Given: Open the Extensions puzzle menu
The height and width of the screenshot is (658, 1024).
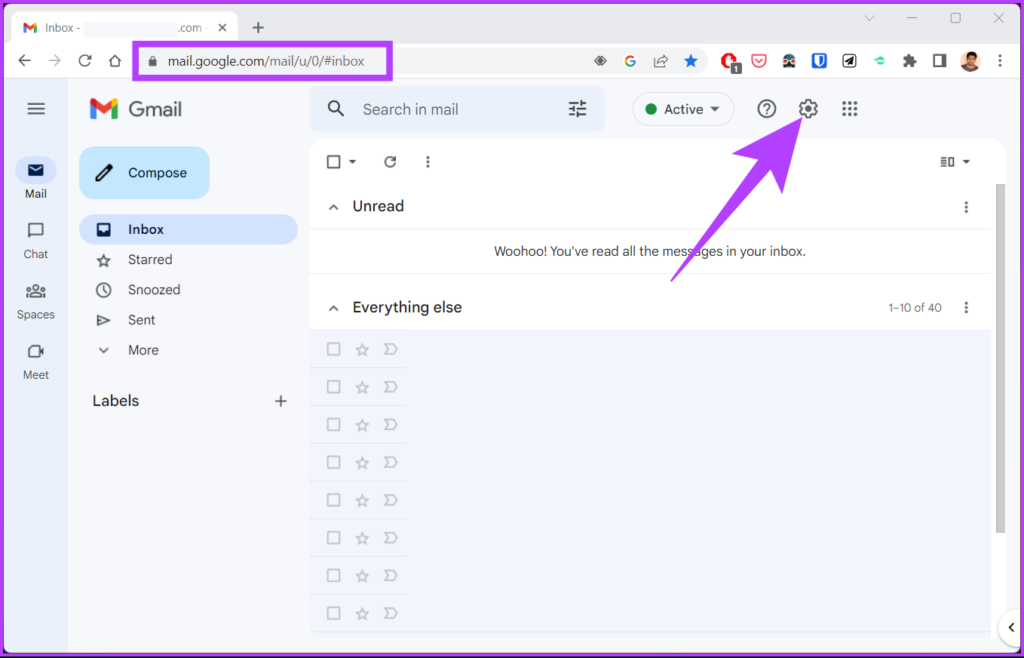Looking at the screenshot, I should pos(909,61).
